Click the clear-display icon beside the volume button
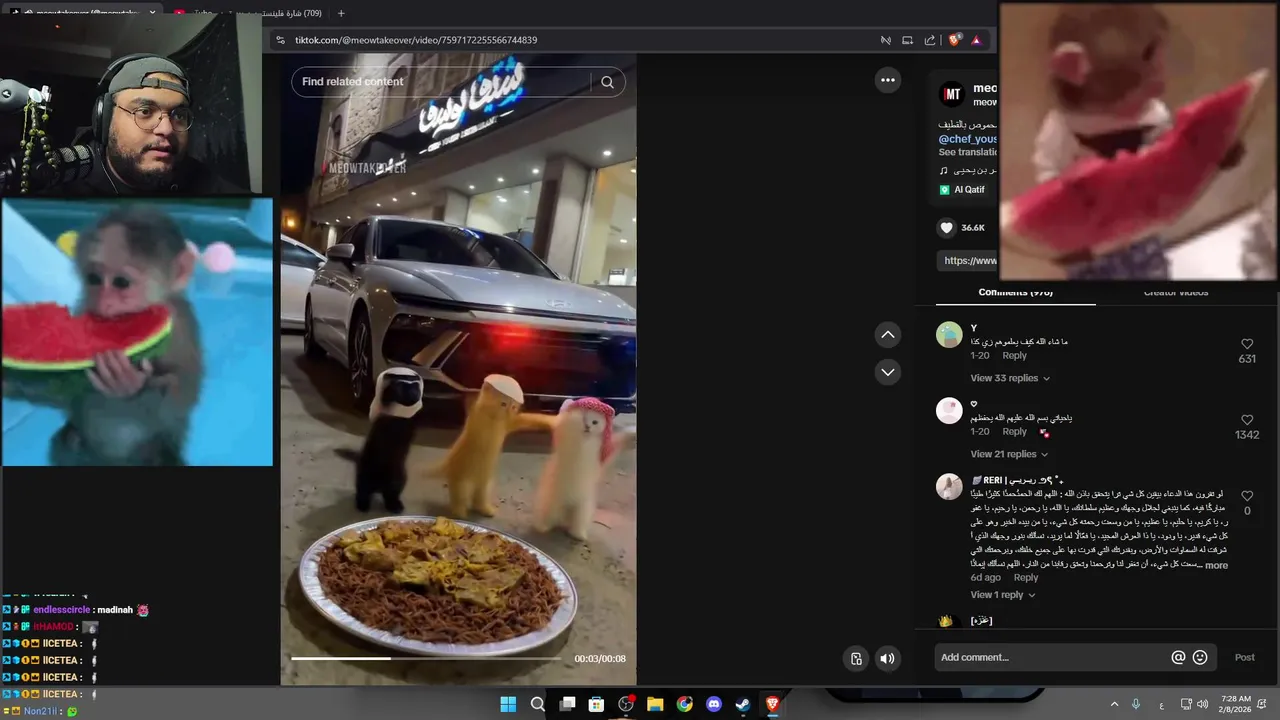 (x=856, y=658)
